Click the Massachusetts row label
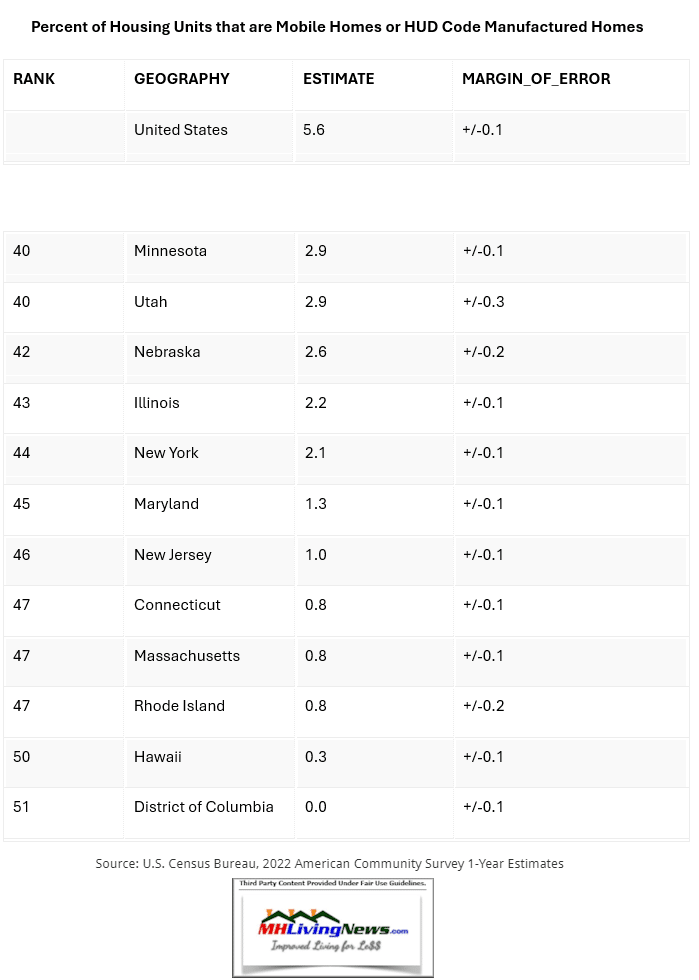Screen dimensions: 699x980 187,656
